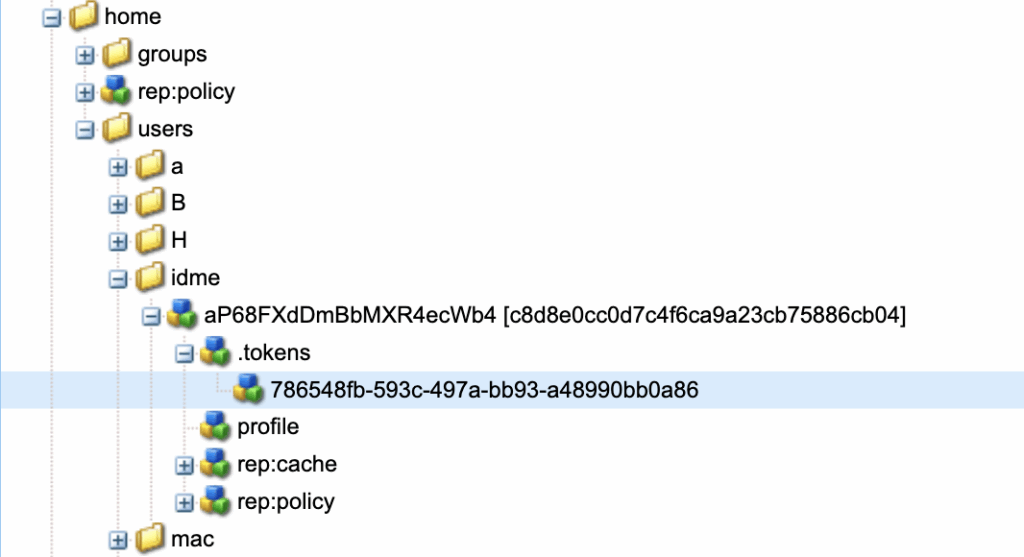Collapse the users folder
This screenshot has height=557, width=1024.
pyautogui.click(x=86, y=130)
